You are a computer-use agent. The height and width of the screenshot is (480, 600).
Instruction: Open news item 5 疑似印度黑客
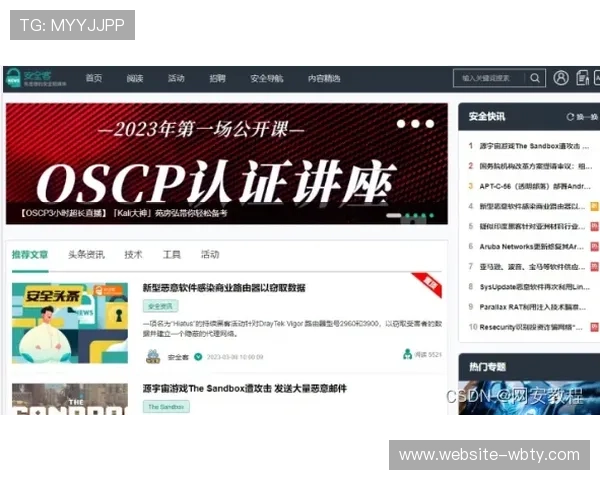tap(532, 226)
